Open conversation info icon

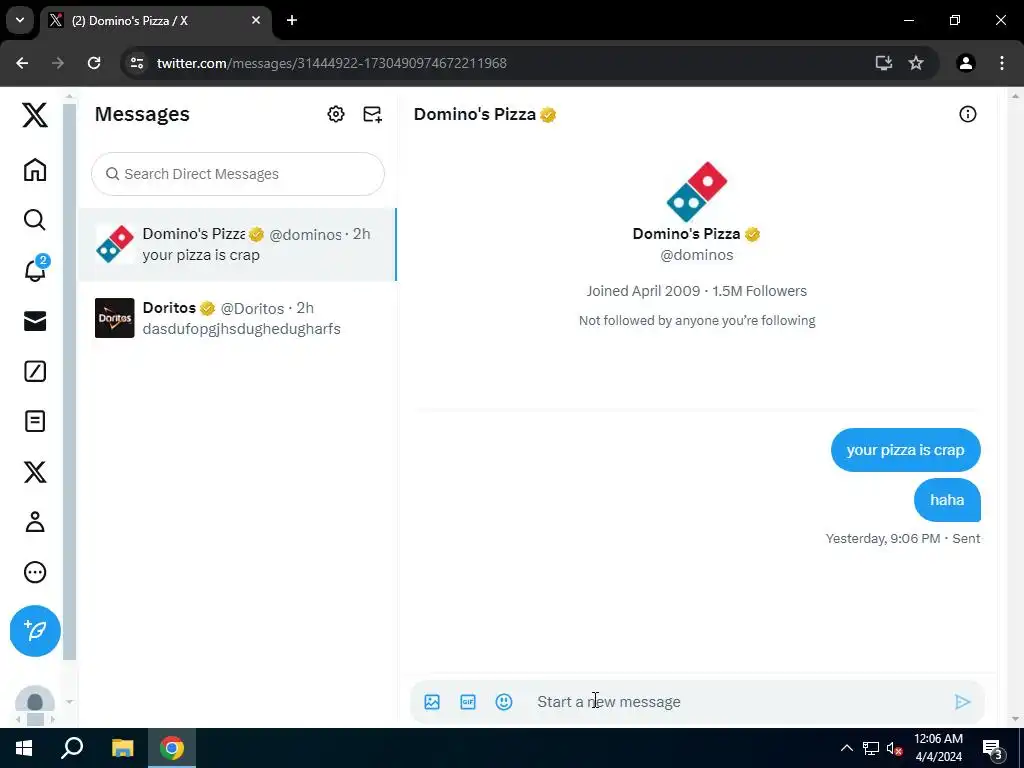pos(967,114)
